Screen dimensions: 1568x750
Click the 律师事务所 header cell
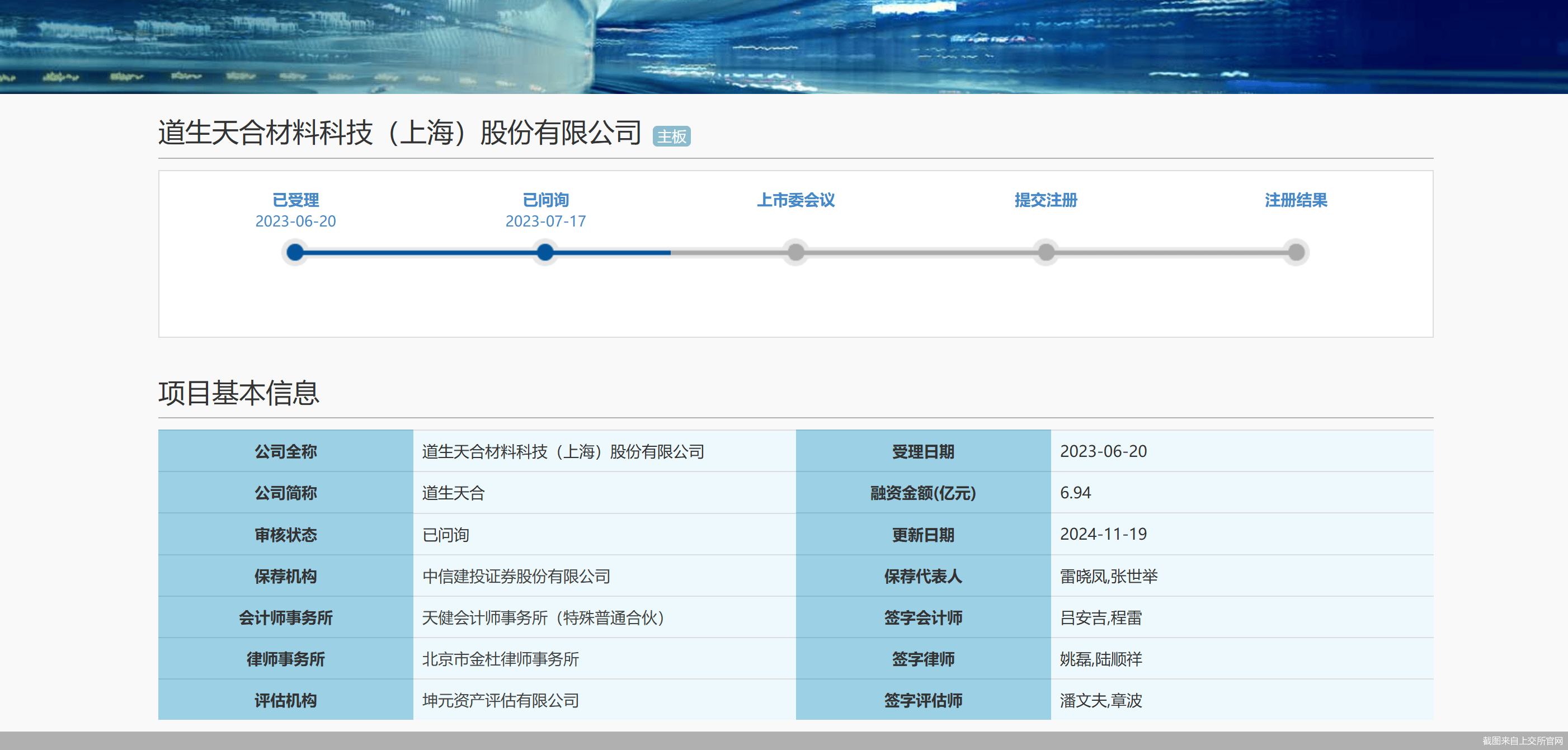(x=285, y=659)
